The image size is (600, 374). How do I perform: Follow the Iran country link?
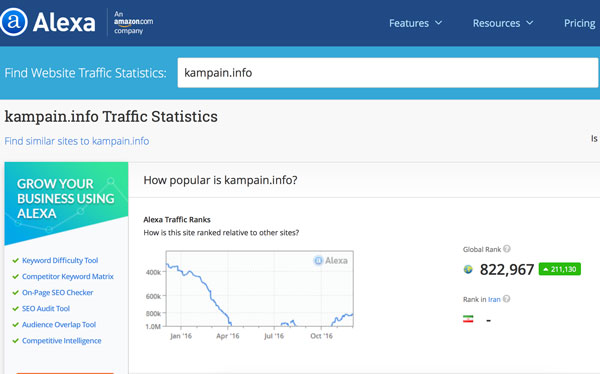pyautogui.click(x=494, y=299)
